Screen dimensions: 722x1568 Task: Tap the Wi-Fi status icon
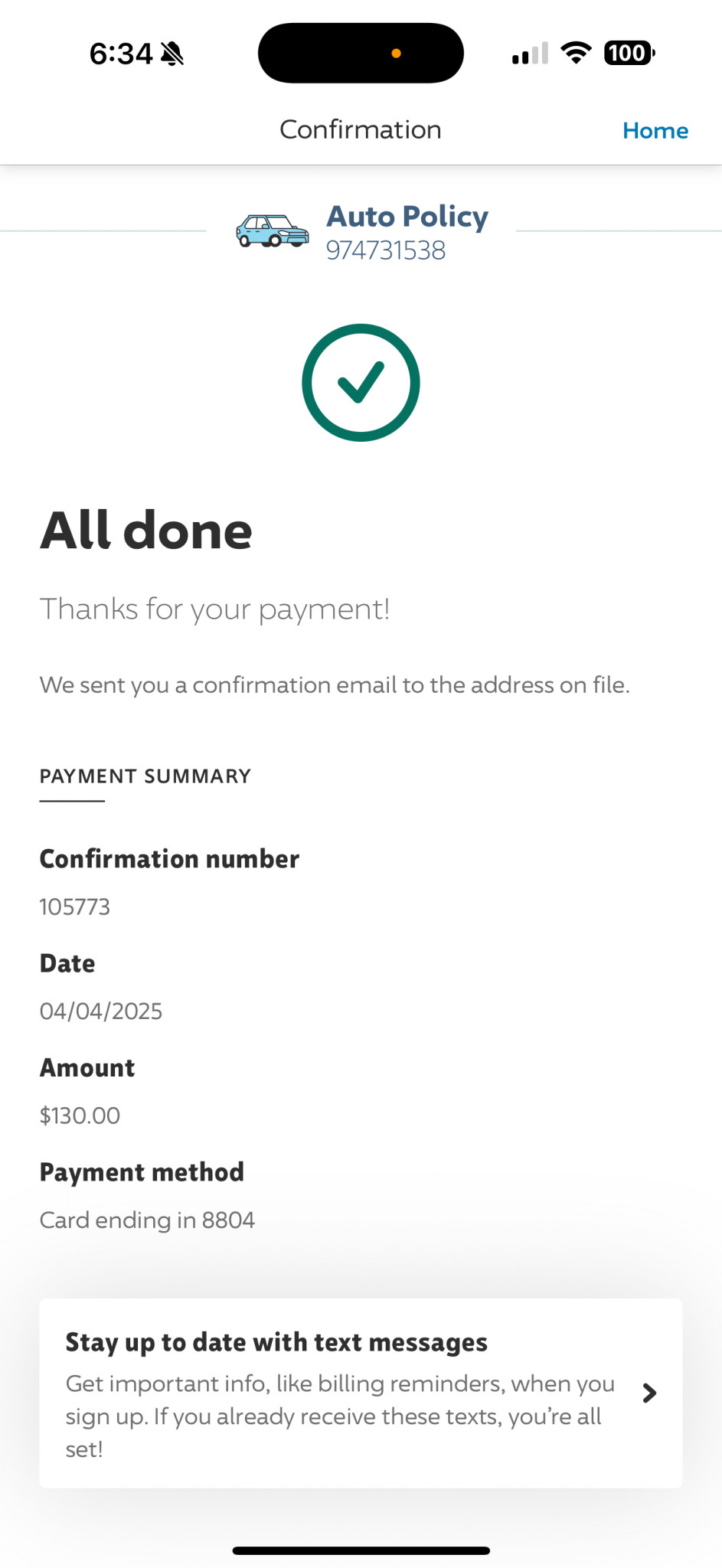click(576, 53)
